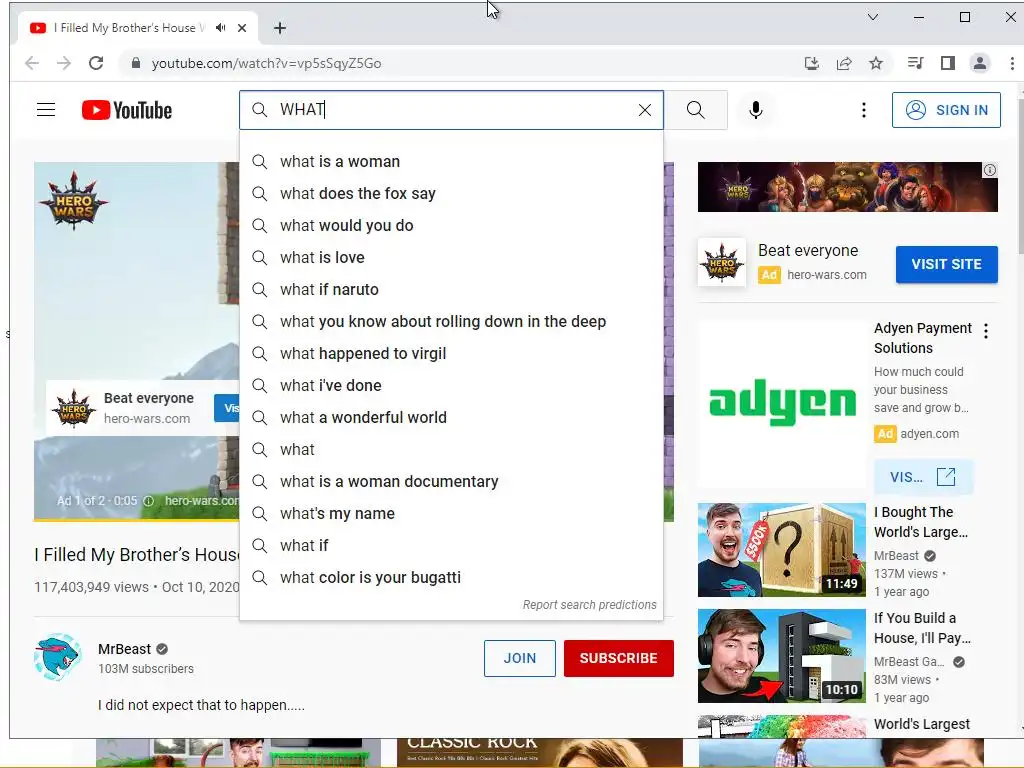
Task: Pick suggestion 'what happened to virgil'
Action: click(x=451, y=353)
